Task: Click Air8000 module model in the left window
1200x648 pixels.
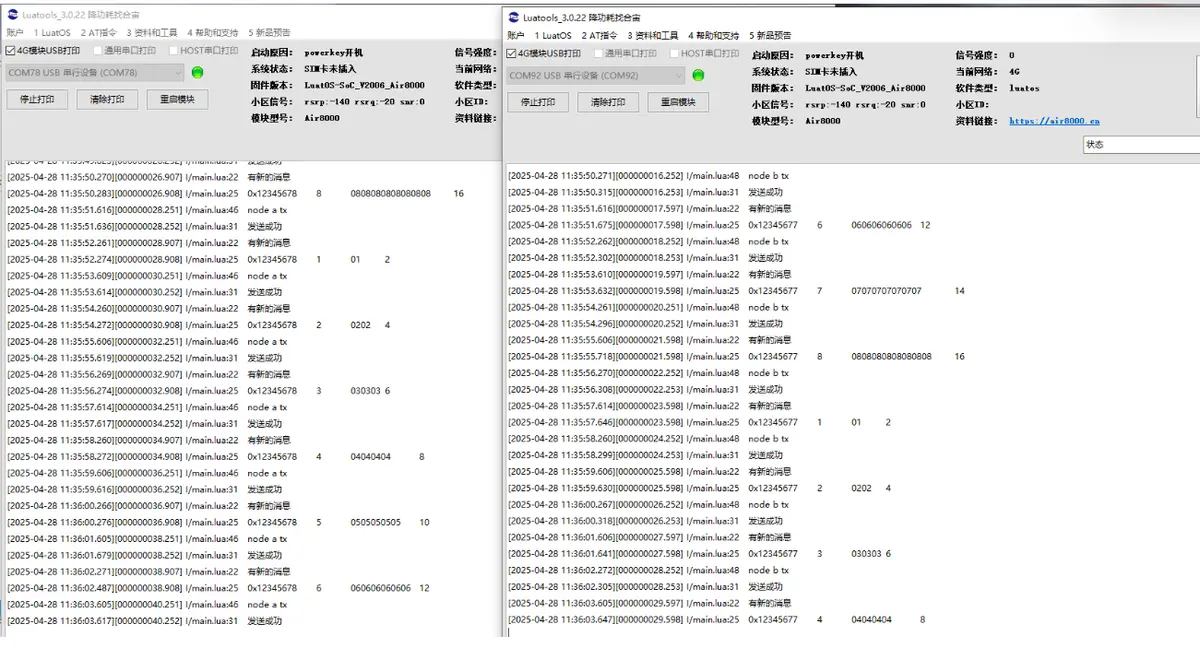Action: coord(322,118)
